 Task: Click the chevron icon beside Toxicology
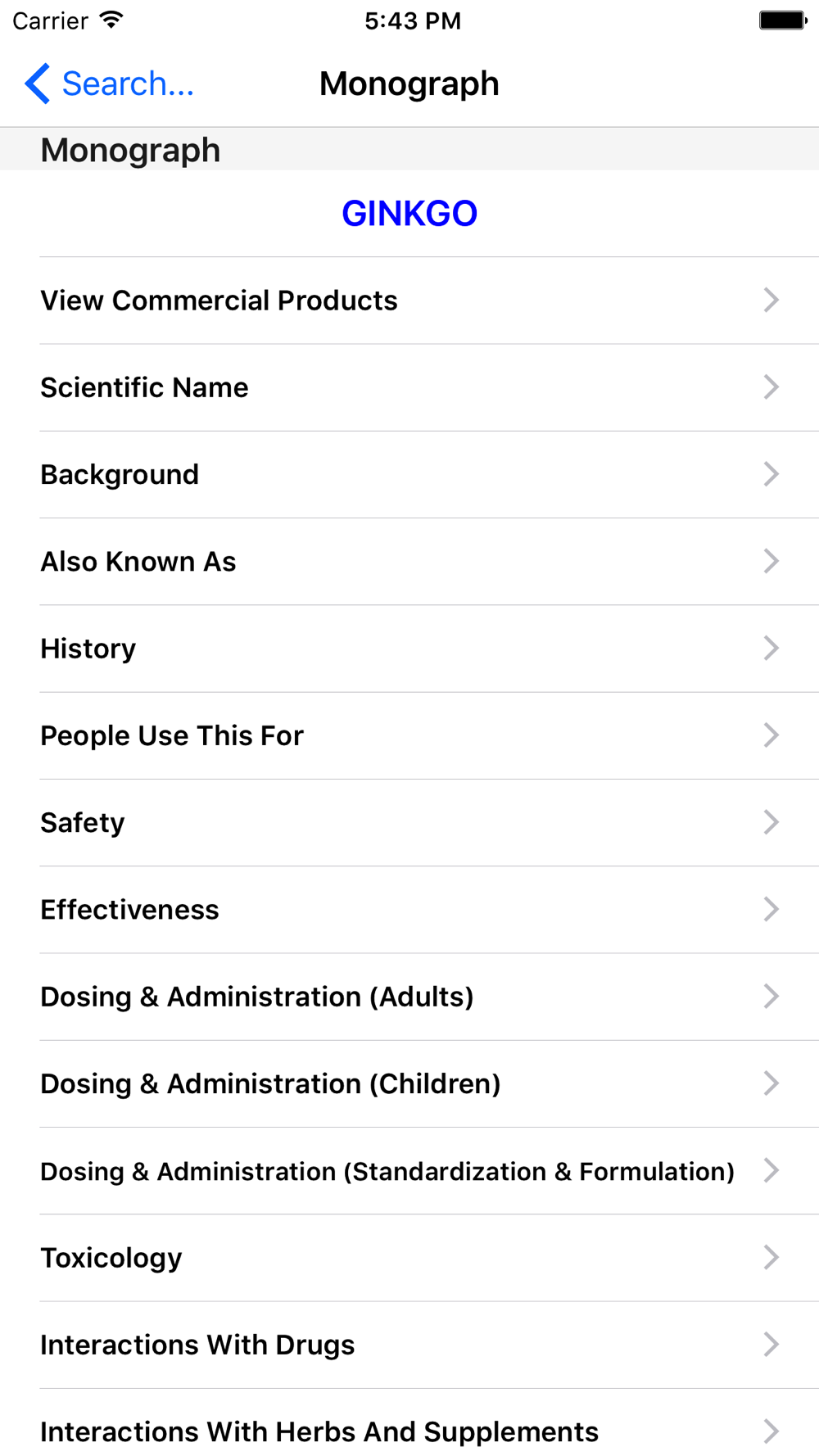tap(771, 1258)
